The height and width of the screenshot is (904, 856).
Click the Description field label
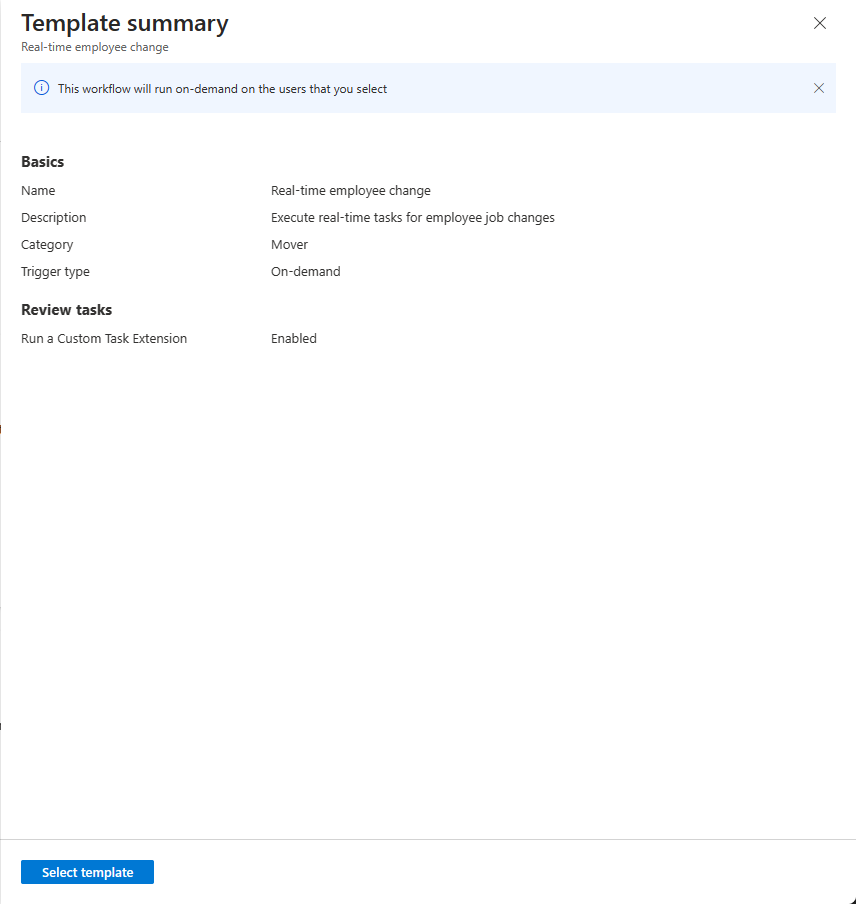point(53,217)
